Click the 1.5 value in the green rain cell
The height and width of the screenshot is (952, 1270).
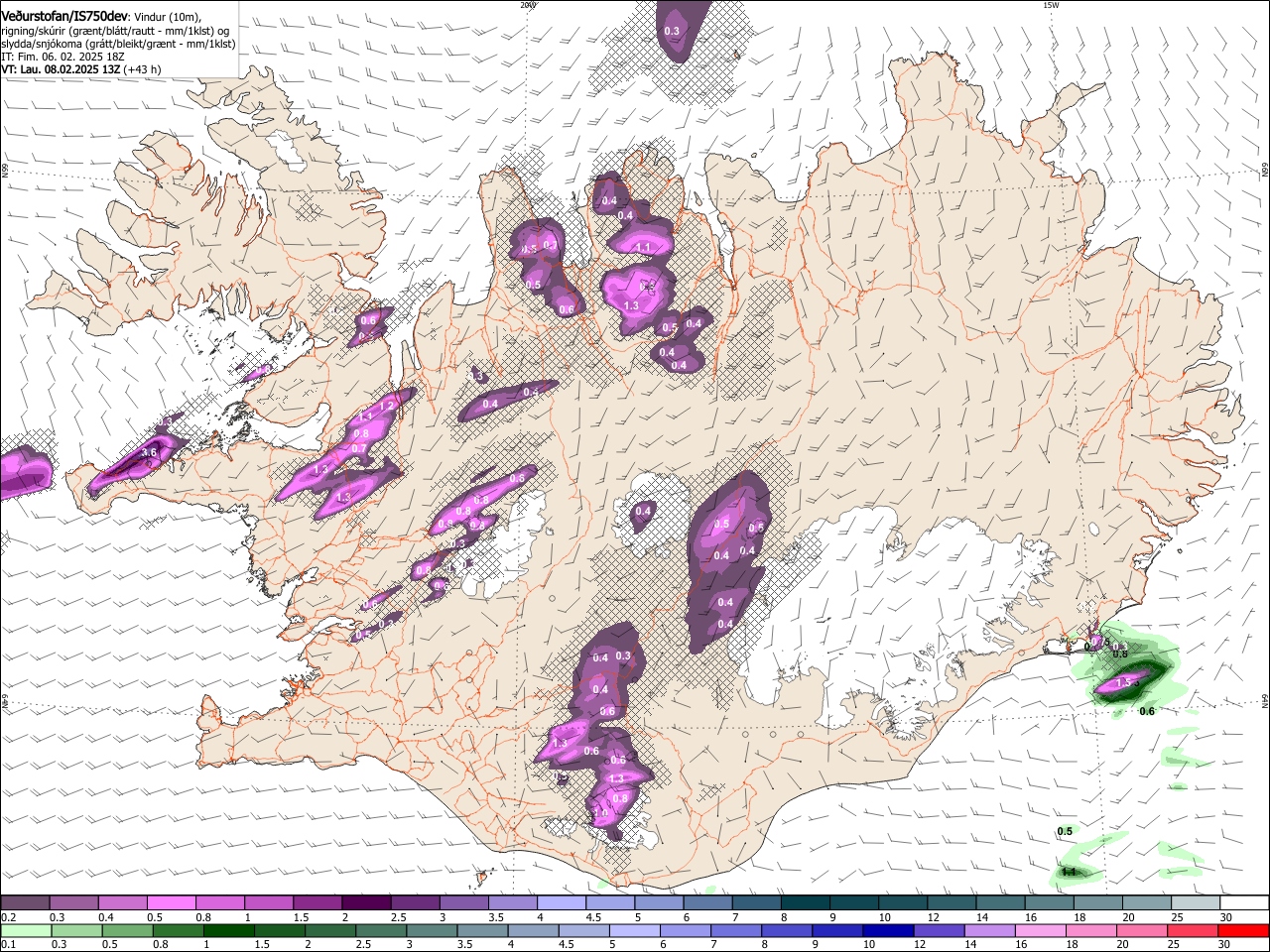point(1123,682)
